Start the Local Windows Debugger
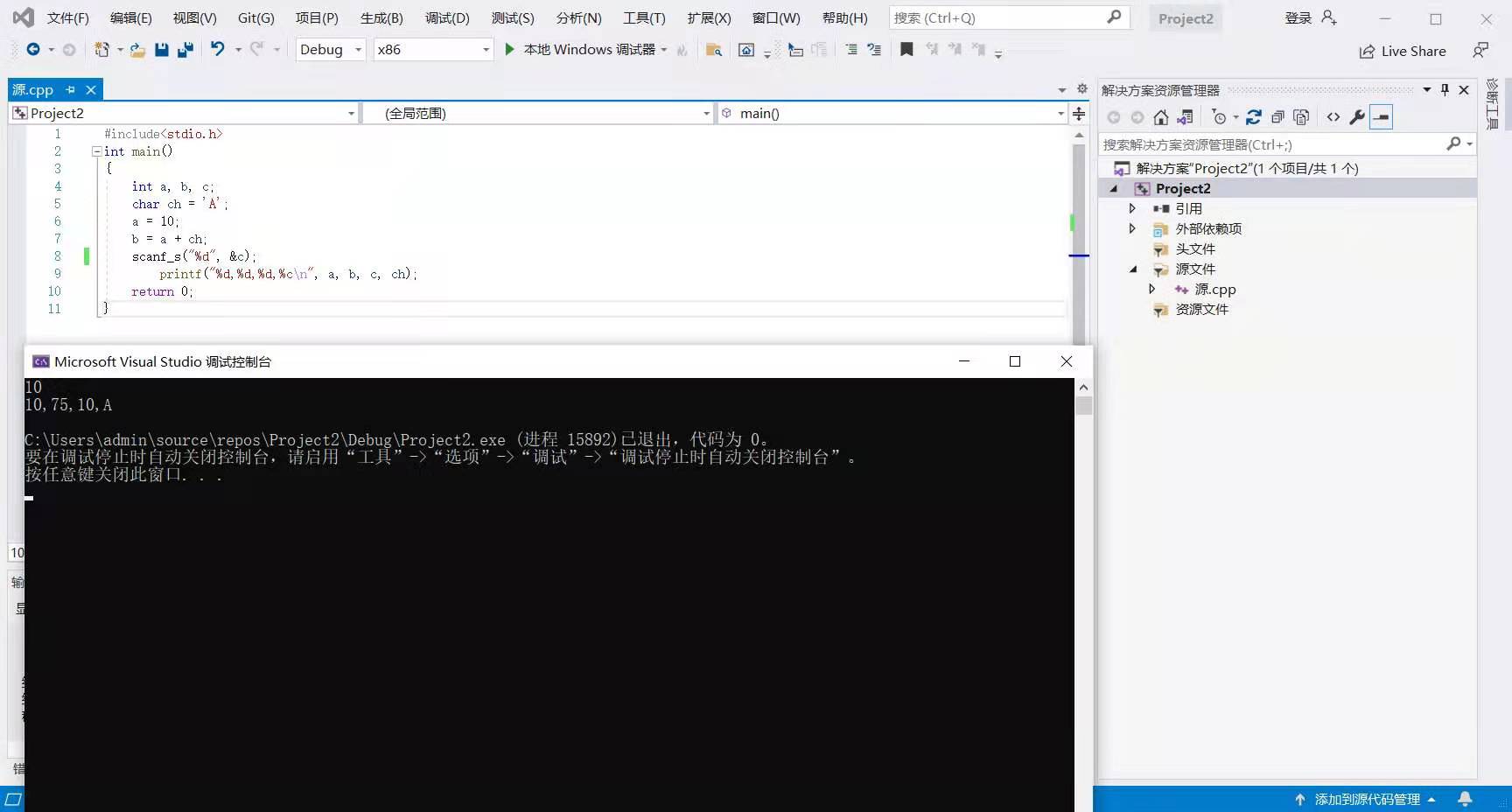This screenshot has height=812, width=1512. tap(581, 50)
